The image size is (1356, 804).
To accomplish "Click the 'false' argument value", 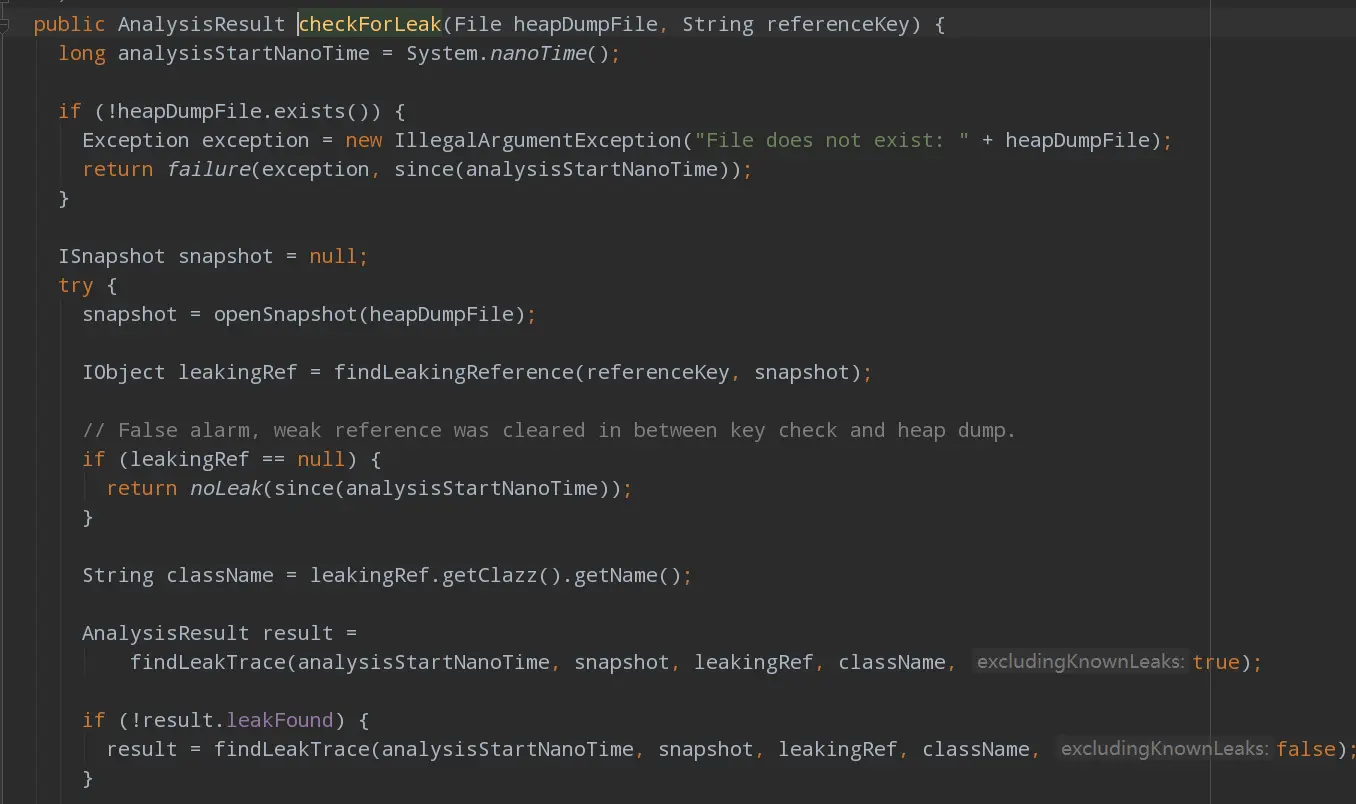I will point(1306,749).
